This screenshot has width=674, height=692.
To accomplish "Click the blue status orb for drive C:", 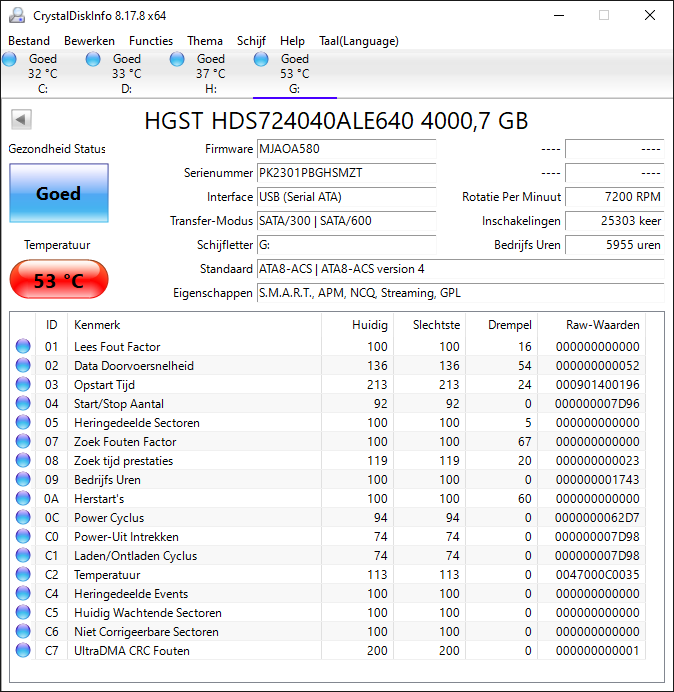I will tap(9, 59).
